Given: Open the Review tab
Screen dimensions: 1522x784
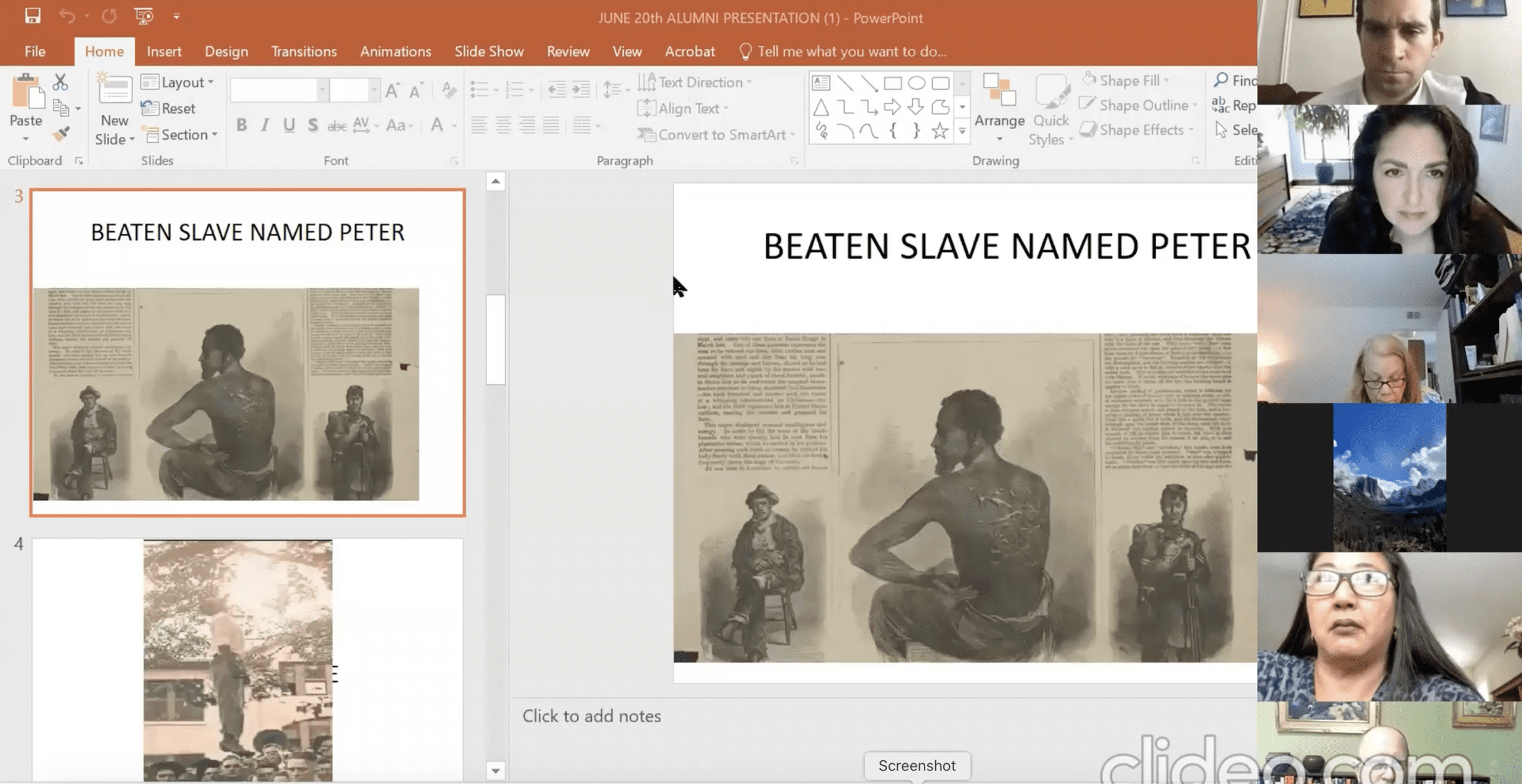Looking at the screenshot, I should coord(568,52).
